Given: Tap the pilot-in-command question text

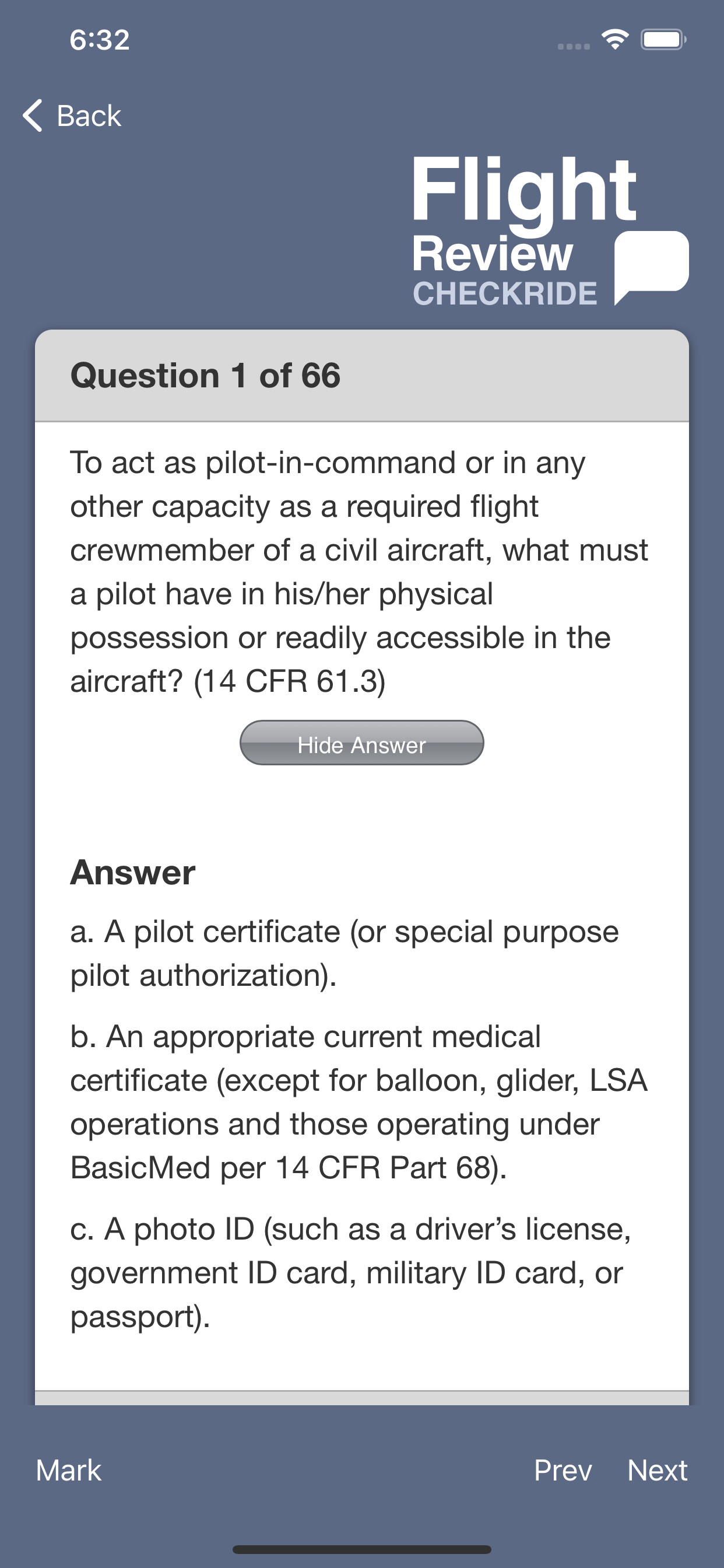Looking at the screenshot, I should point(359,572).
